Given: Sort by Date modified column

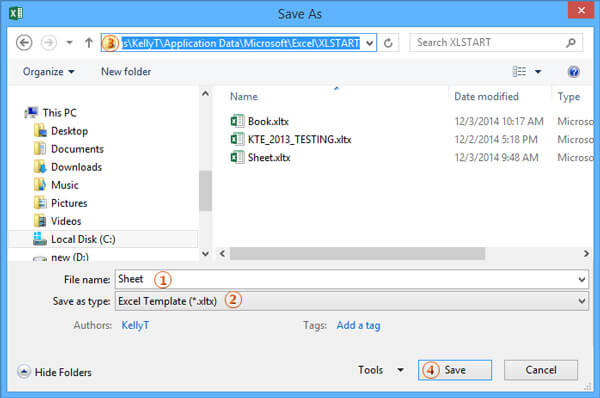Looking at the screenshot, I should [x=486, y=96].
